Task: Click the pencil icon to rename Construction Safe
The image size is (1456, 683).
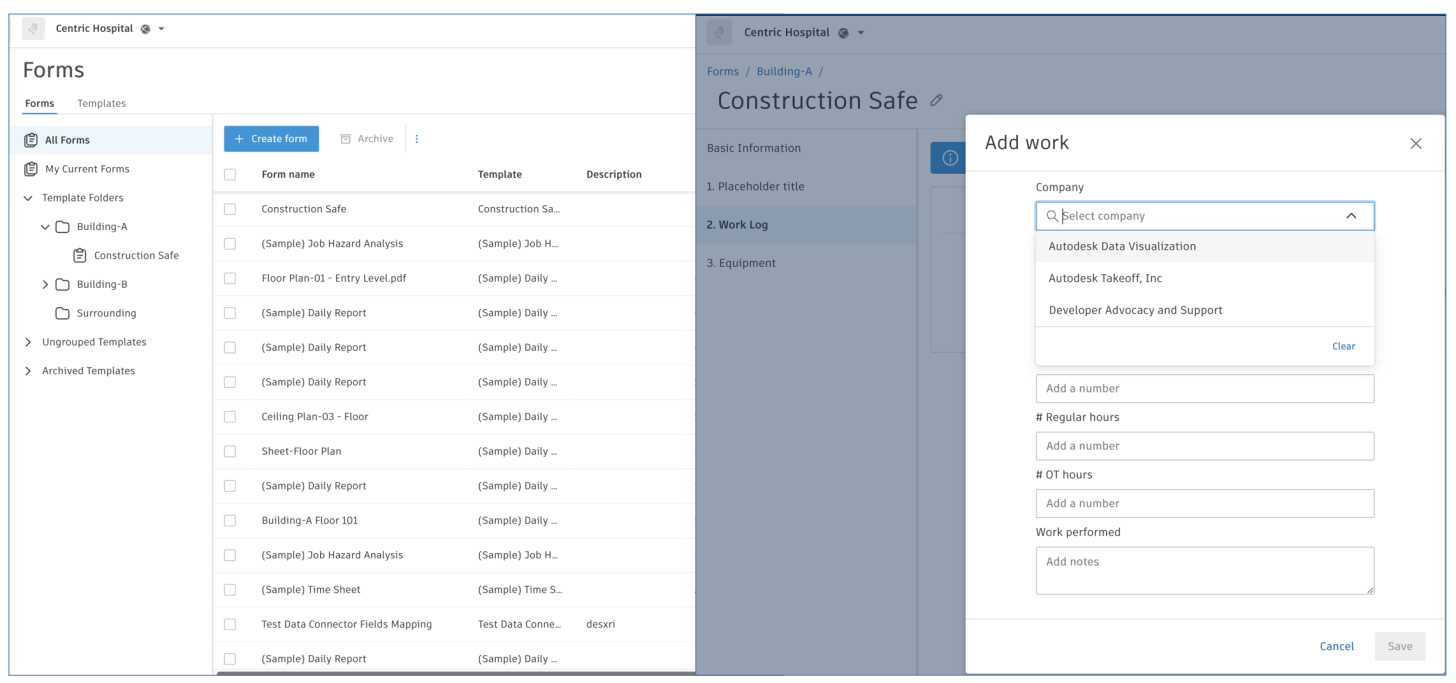Action: point(936,100)
